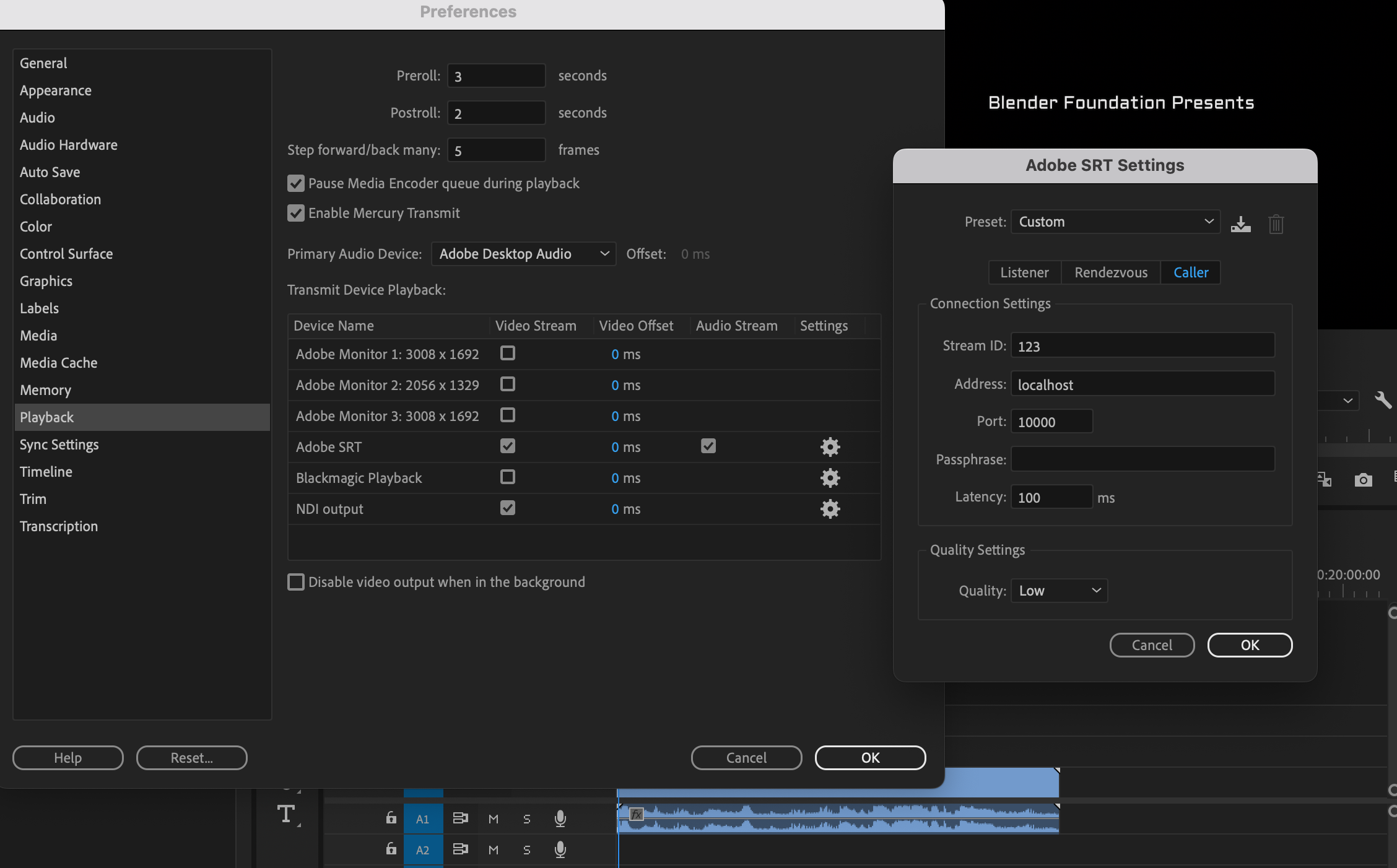Enable voice-over record on track A1
The height and width of the screenshot is (868, 1397).
(x=560, y=818)
